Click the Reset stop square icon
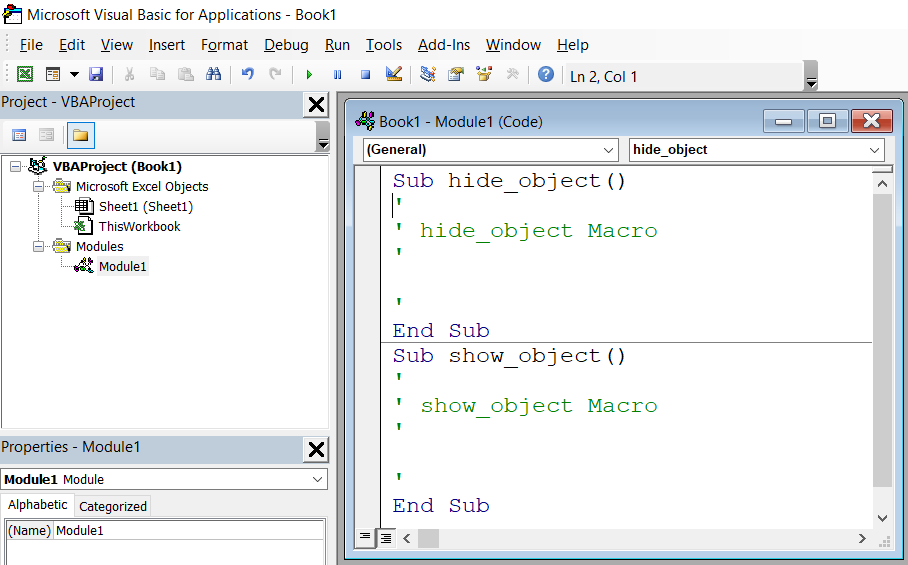This screenshot has width=908, height=565. pyautogui.click(x=365, y=75)
